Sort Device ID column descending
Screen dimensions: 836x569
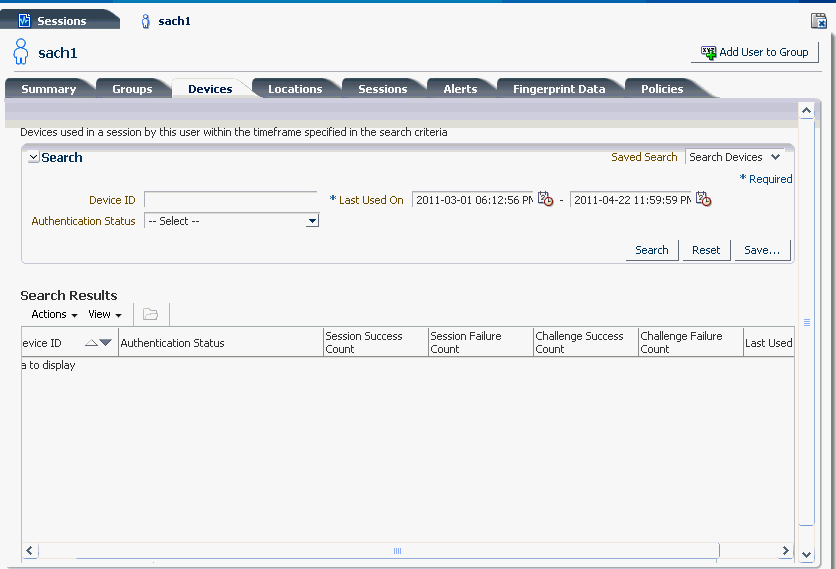click(106, 342)
